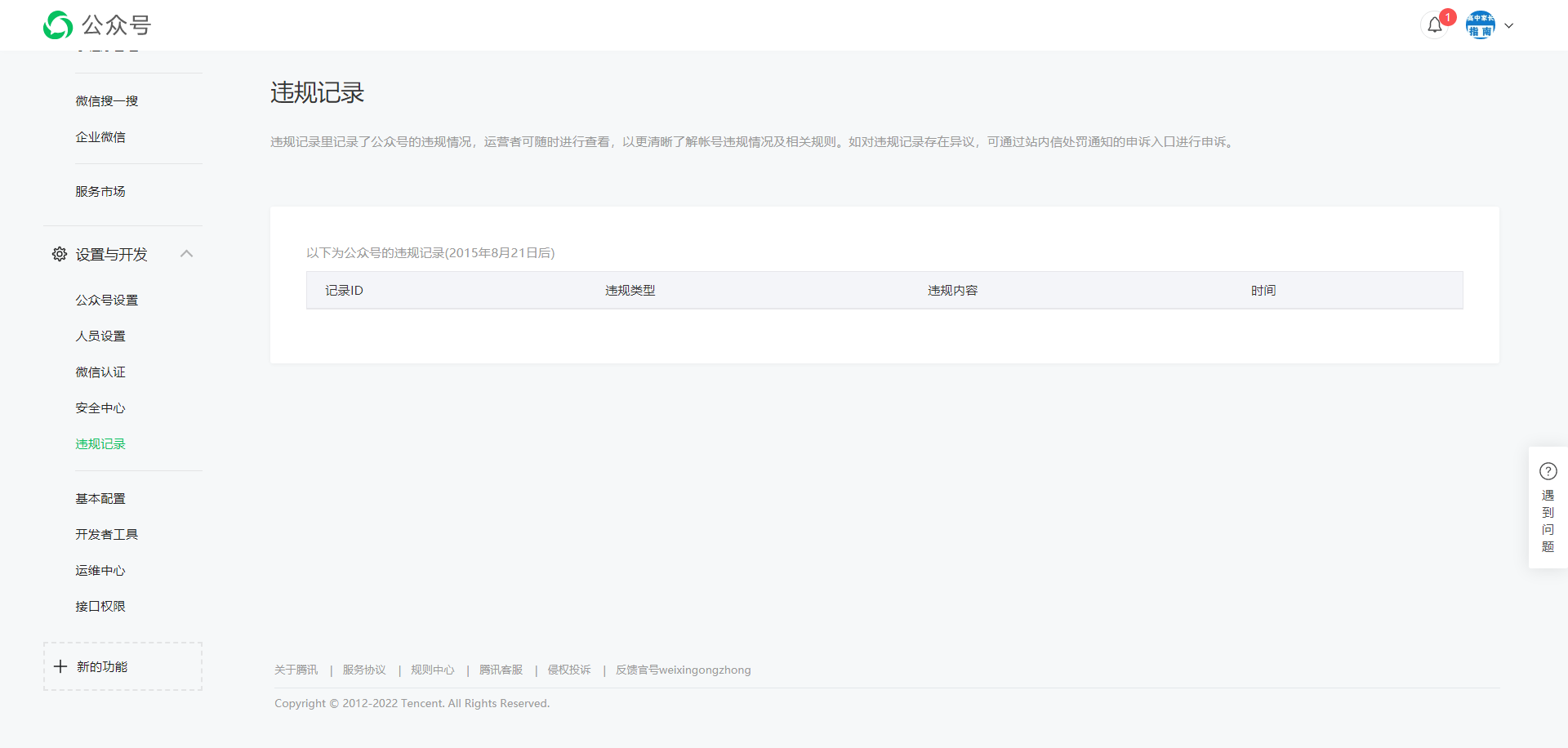Viewport: 1568px width, 748px height.
Task: Open 微信认证 page
Action: point(100,372)
